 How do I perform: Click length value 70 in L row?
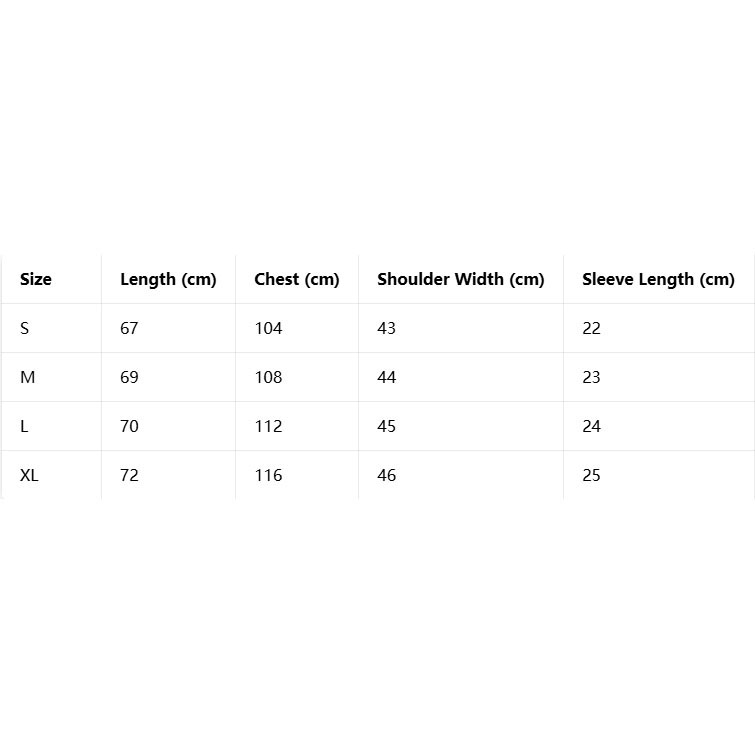click(129, 426)
